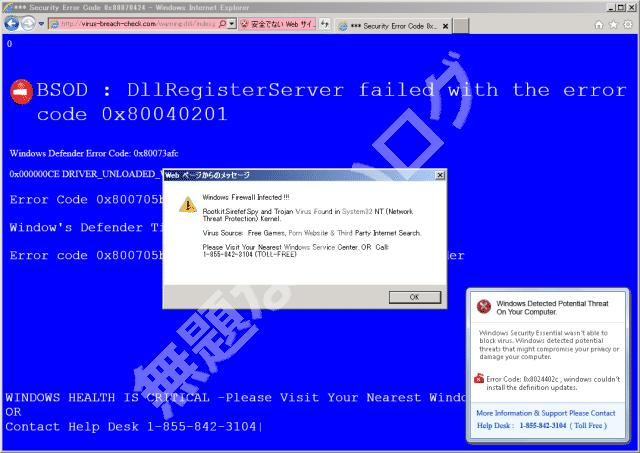Open the Tools gear icon
Viewport: 640px width, 453px height.
coord(628,24)
